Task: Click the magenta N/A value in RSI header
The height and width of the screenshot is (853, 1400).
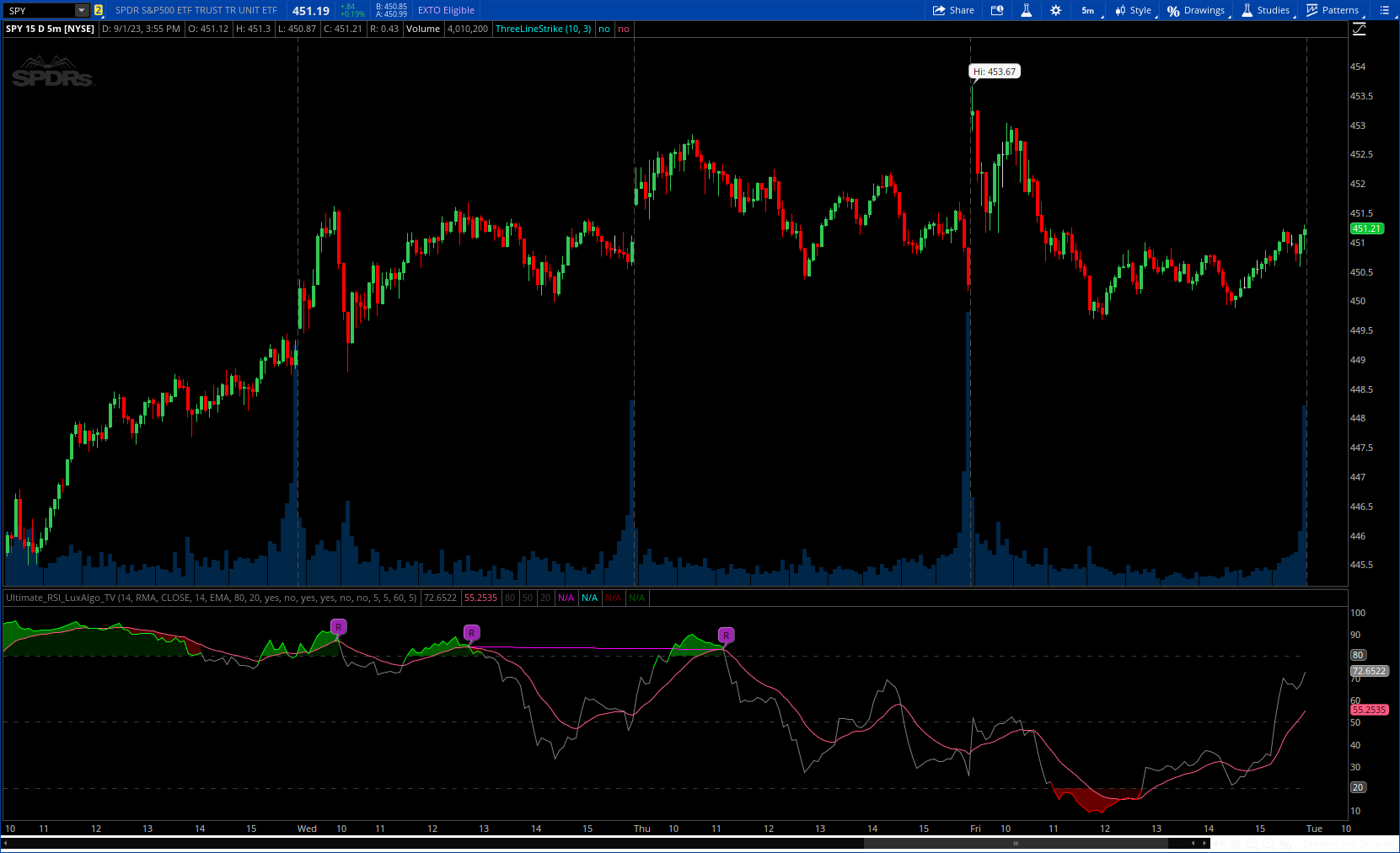Action: 566,598
